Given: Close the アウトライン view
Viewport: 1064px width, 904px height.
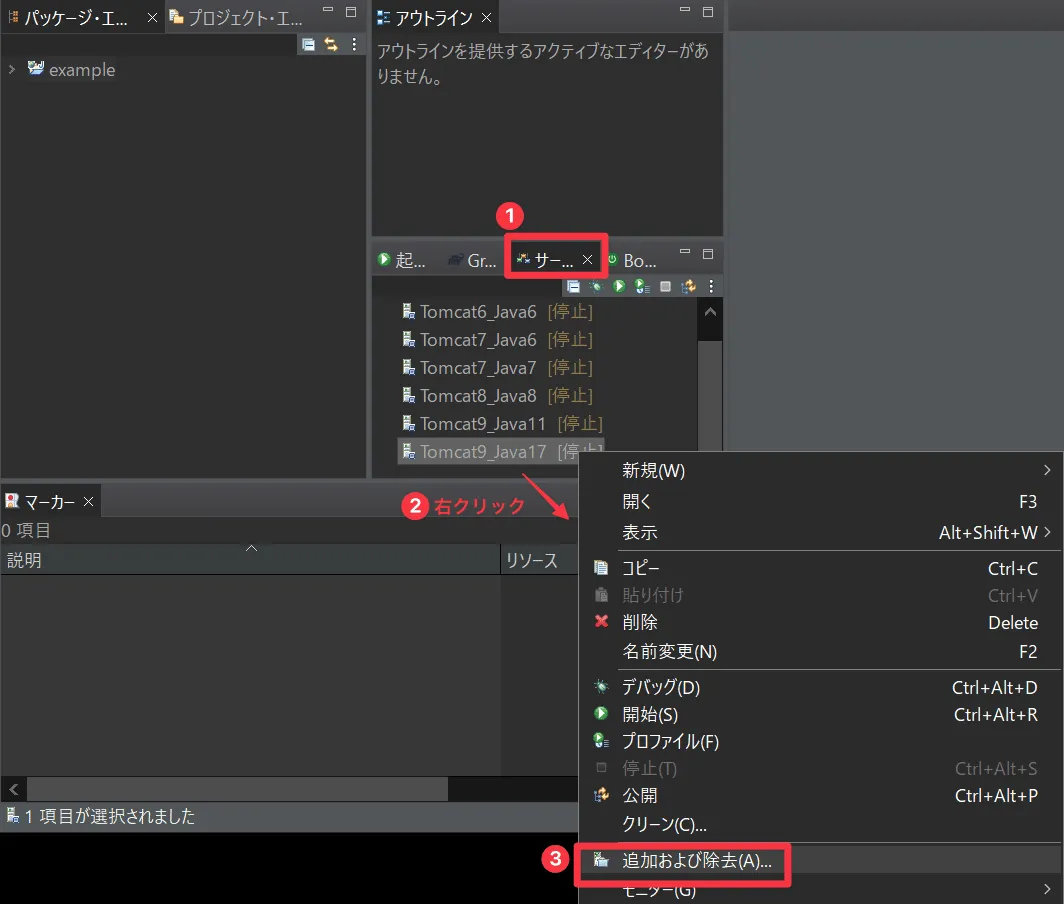Looking at the screenshot, I should tap(487, 18).
